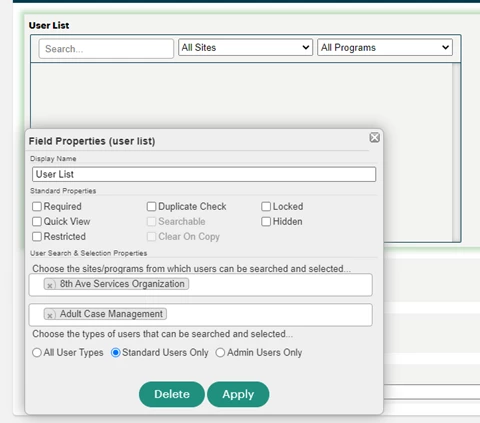Click the Apply button
Screen dimensions: 480x423
pyautogui.click(x=238, y=394)
